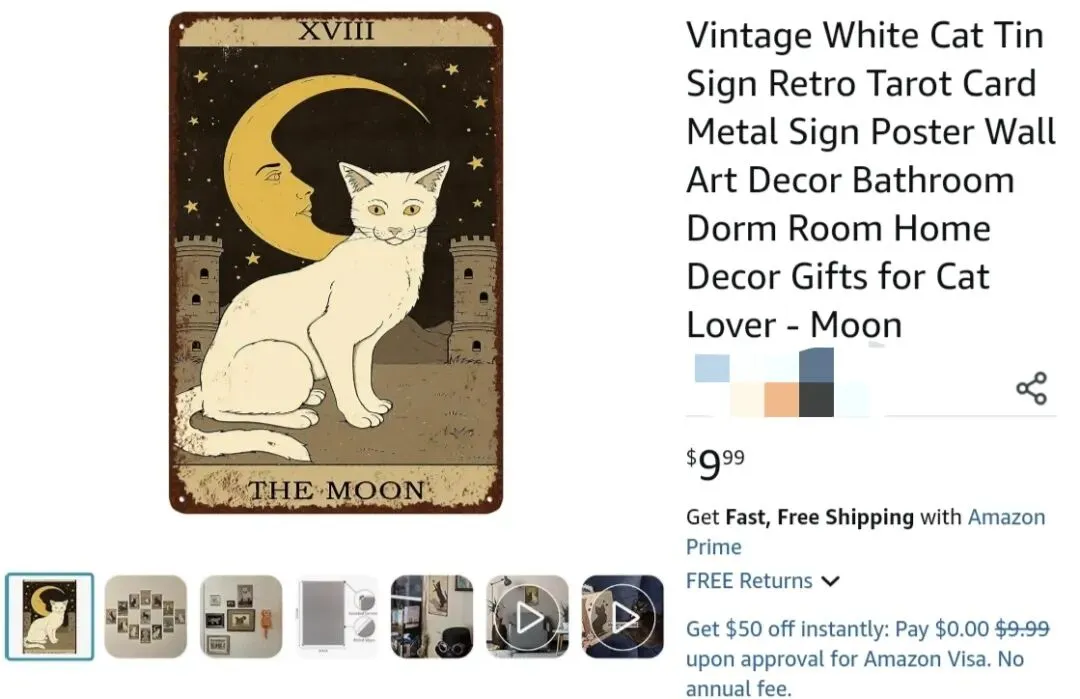Show the framed wall art thumbnail with orange cat
The width and height of the screenshot is (1080, 699).
coord(241,617)
